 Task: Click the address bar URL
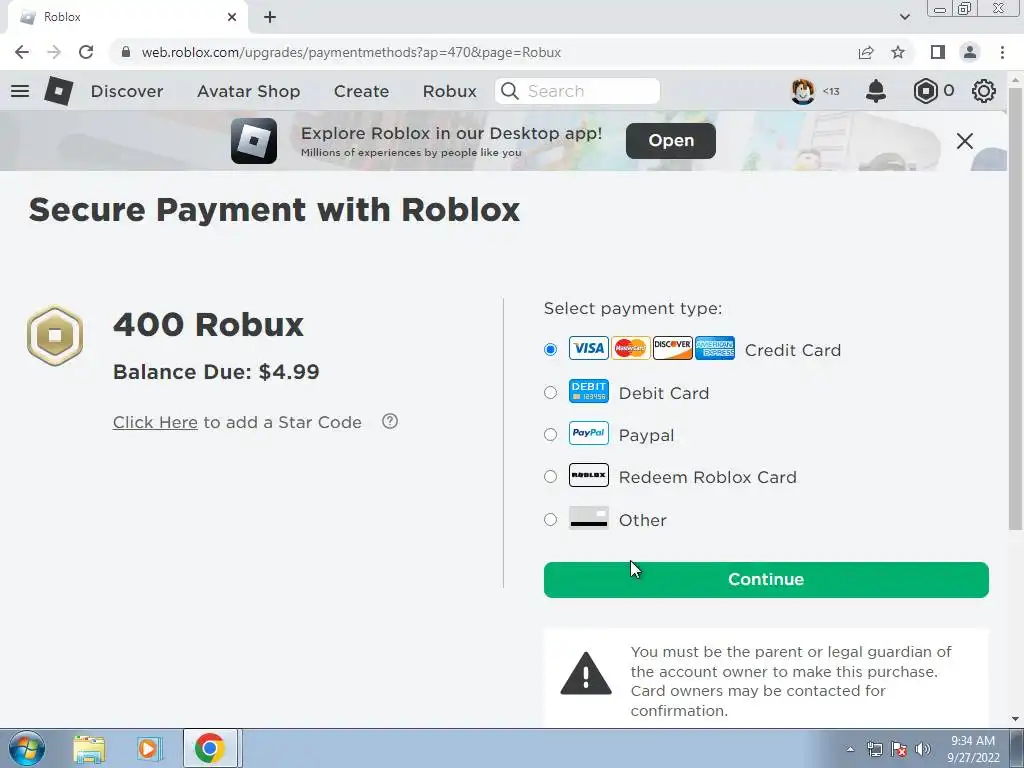pyautogui.click(x=351, y=52)
